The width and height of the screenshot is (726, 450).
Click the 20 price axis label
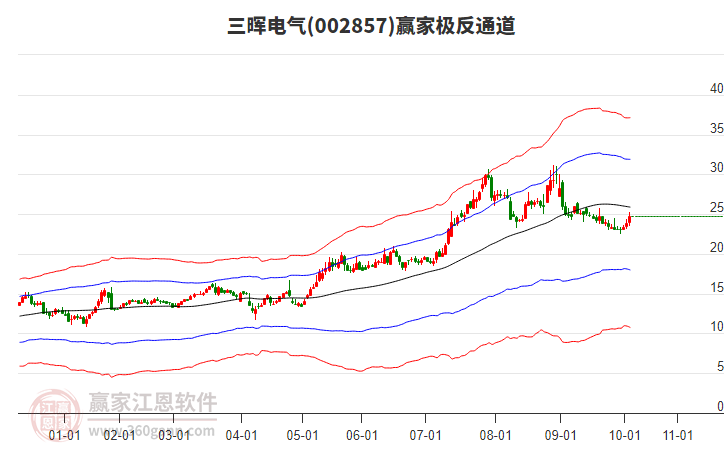pos(716,247)
